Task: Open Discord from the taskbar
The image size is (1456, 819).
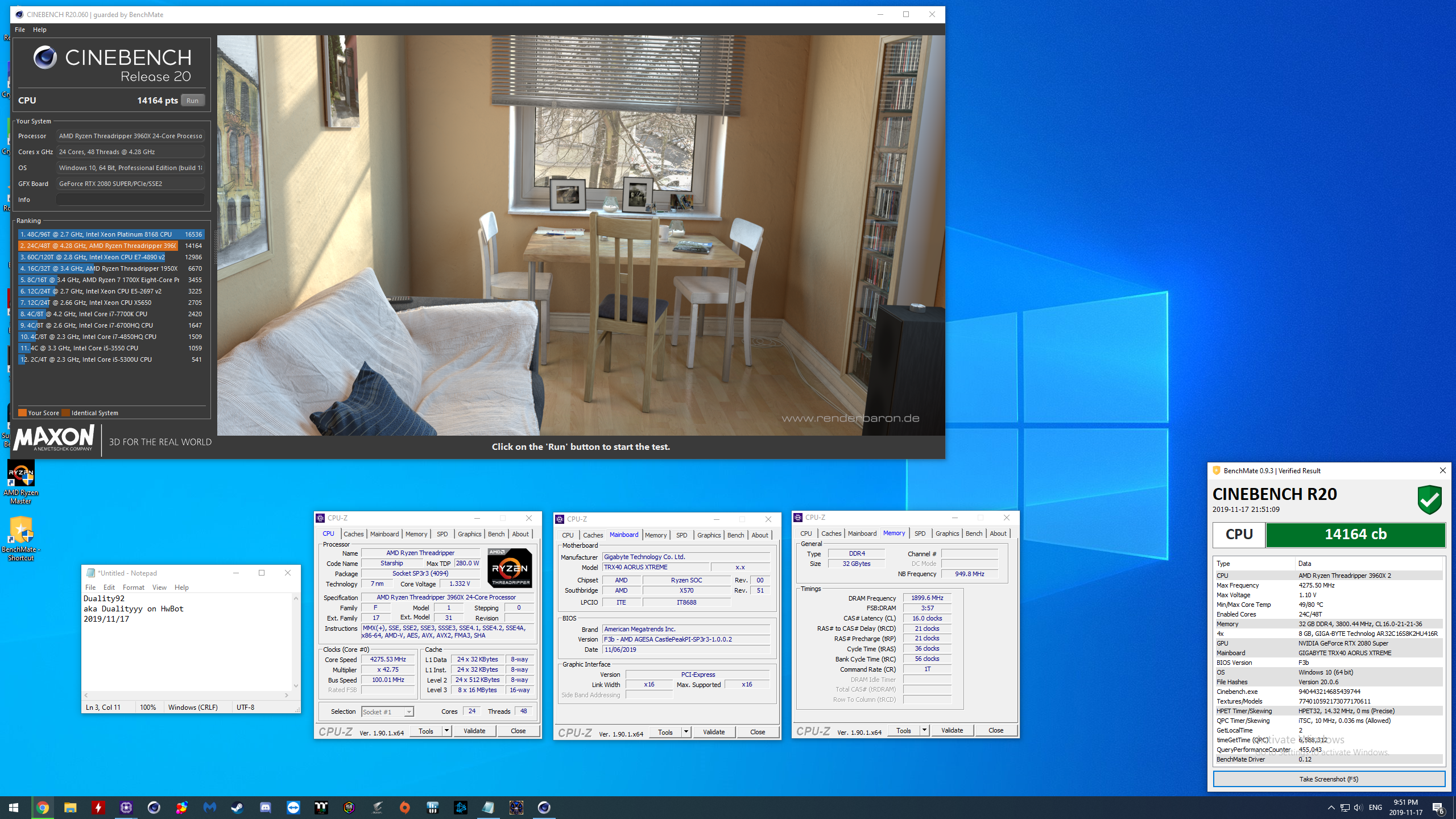Action: 266,807
